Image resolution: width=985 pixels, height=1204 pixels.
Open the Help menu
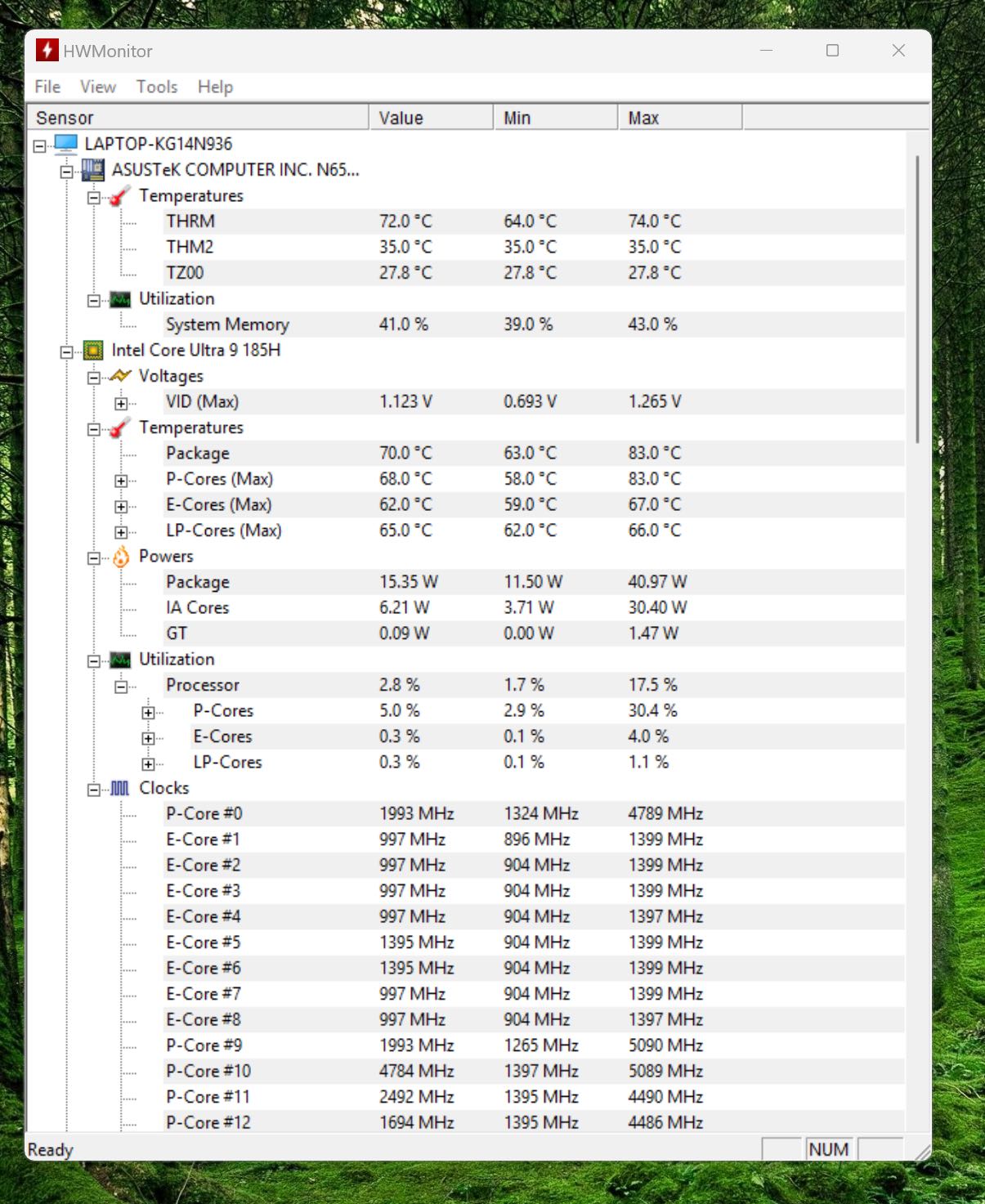click(x=215, y=87)
